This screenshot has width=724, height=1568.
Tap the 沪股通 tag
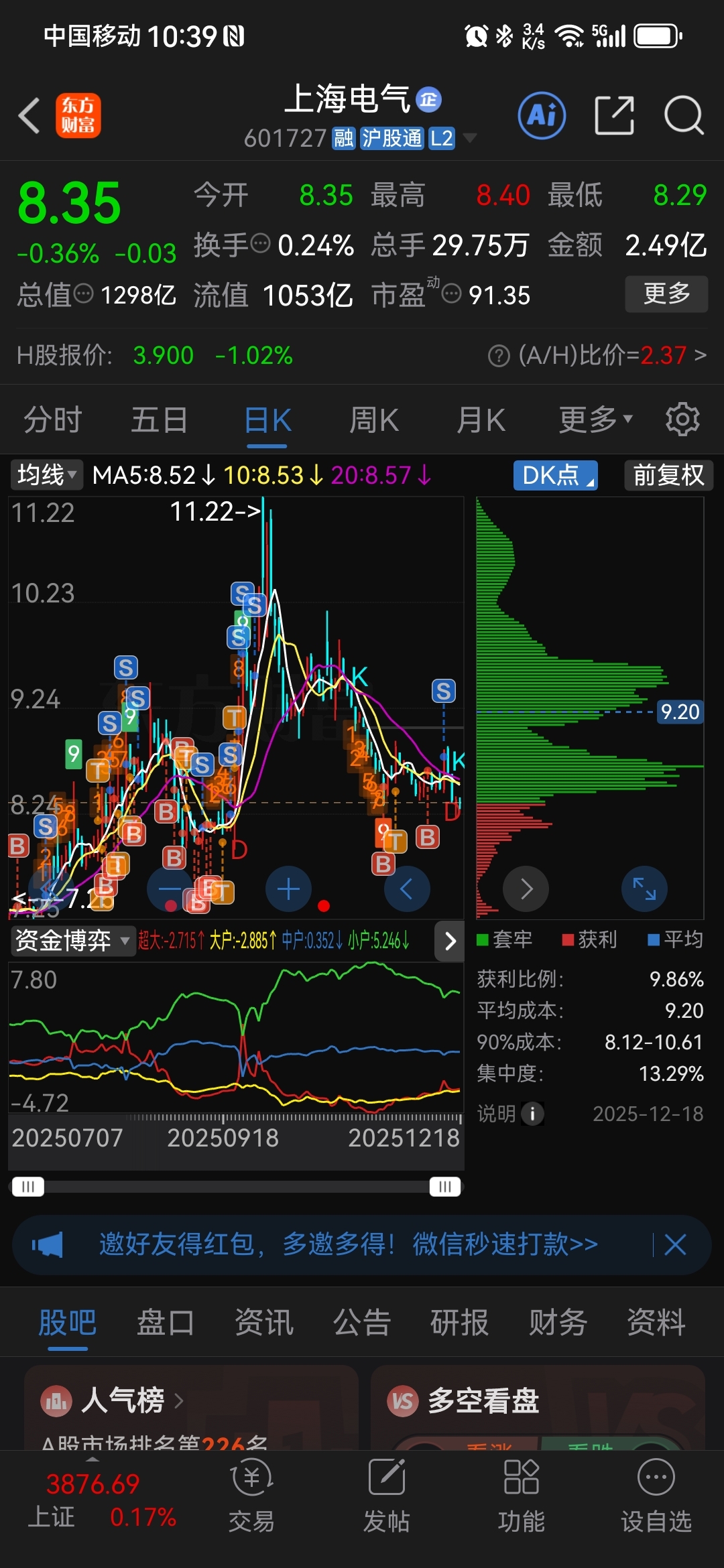(391, 139)
